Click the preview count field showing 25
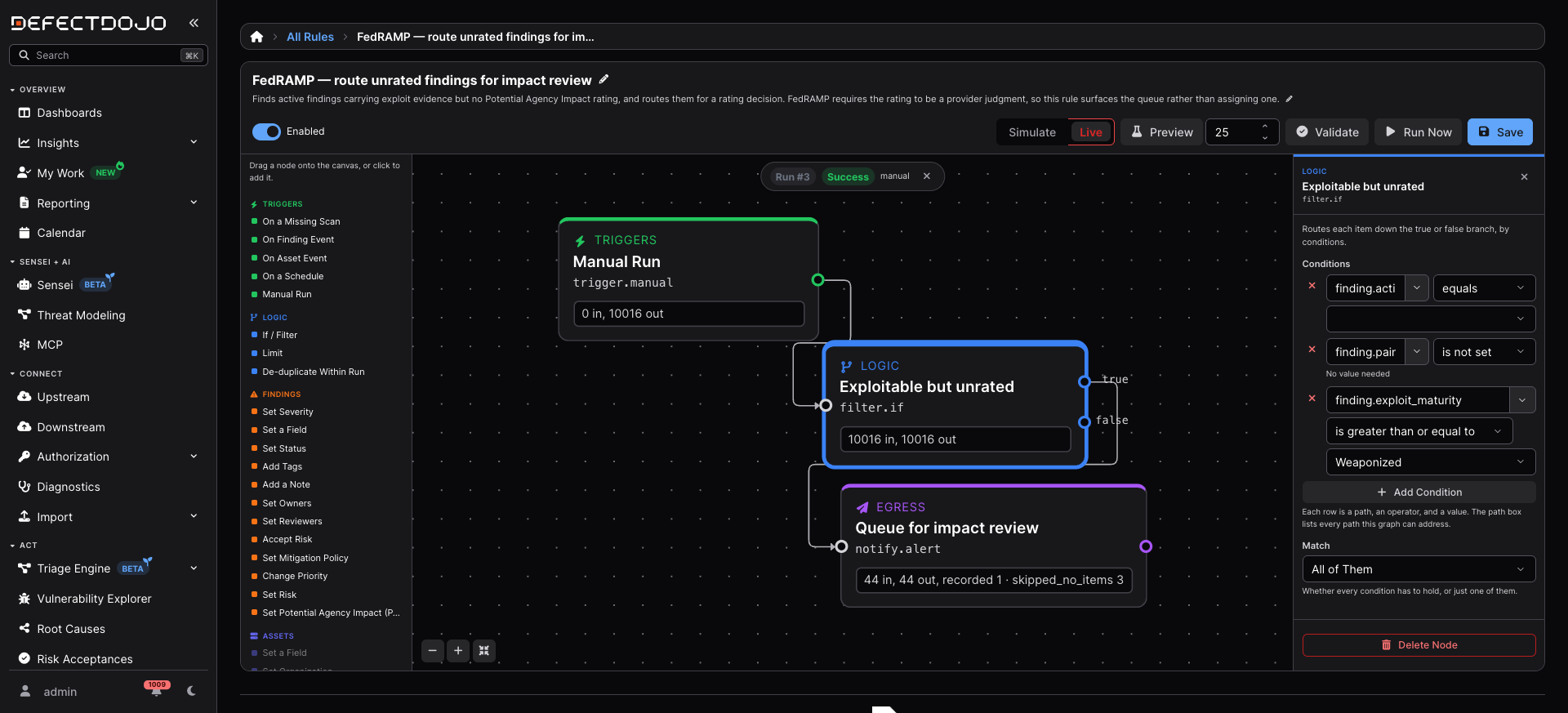Viewport: 1568px width, 713px height. [x=1241, y=132]
